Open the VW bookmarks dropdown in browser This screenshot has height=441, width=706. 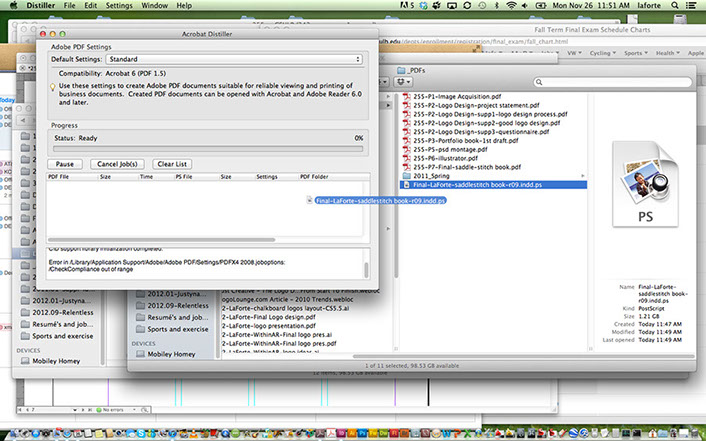574,53
